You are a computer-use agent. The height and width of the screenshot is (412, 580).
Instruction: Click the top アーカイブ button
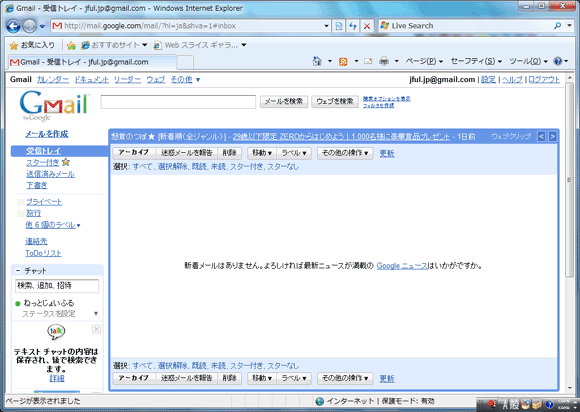point(134,153)
